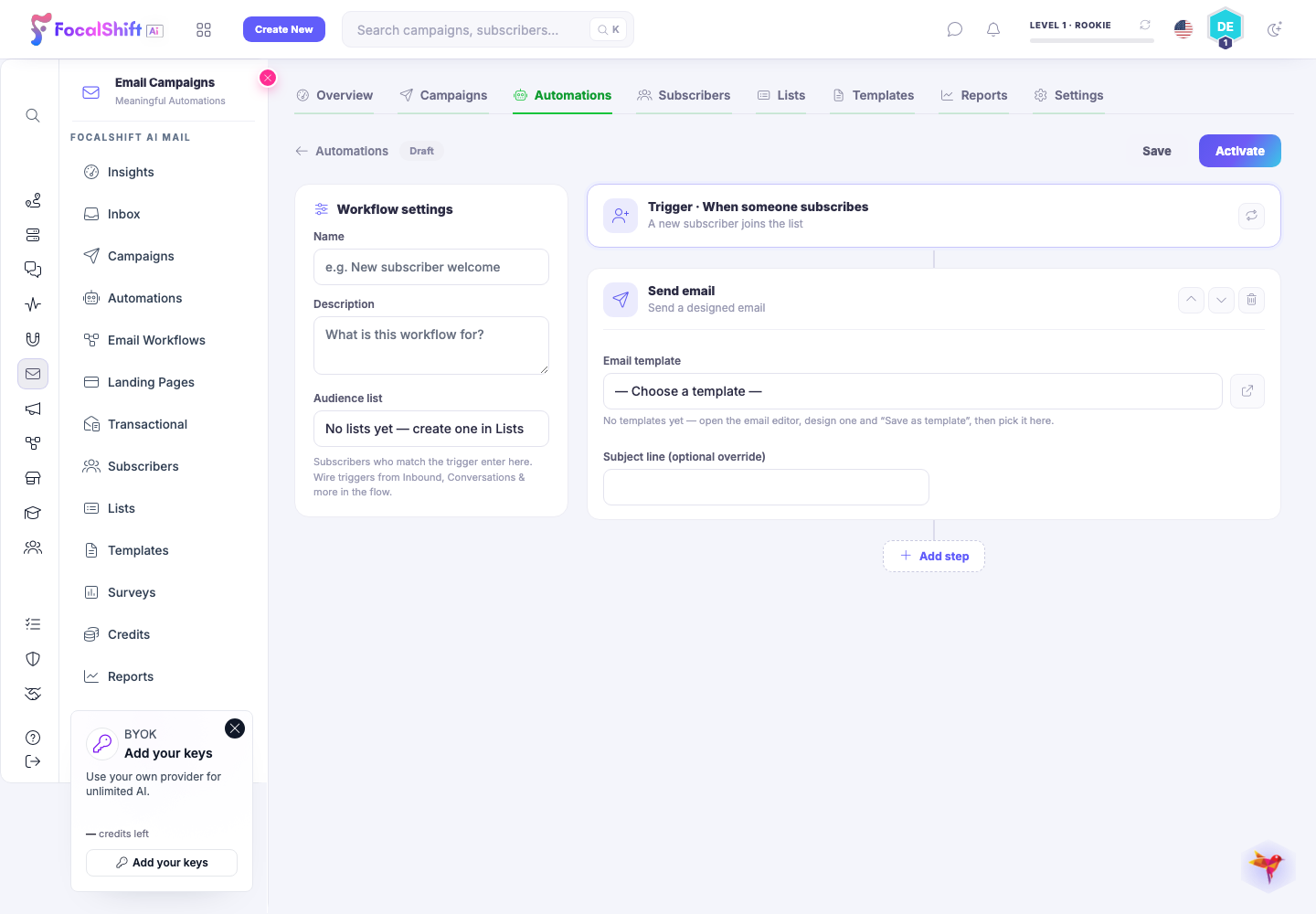1316x914 pixels.
Task: Select the envelope mail icon in left rail
Action: click(x=33, y=374)
